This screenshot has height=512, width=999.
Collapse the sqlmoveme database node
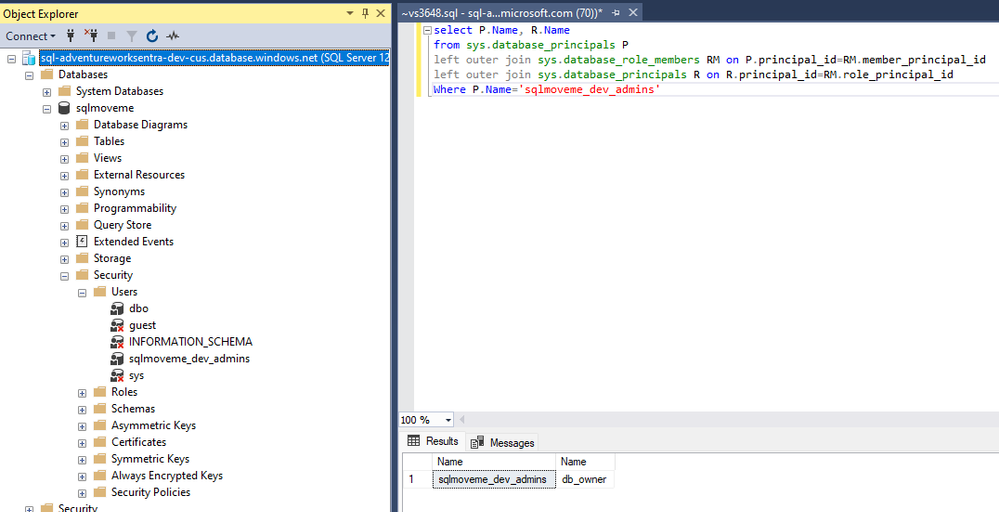[x=47, y=108]
